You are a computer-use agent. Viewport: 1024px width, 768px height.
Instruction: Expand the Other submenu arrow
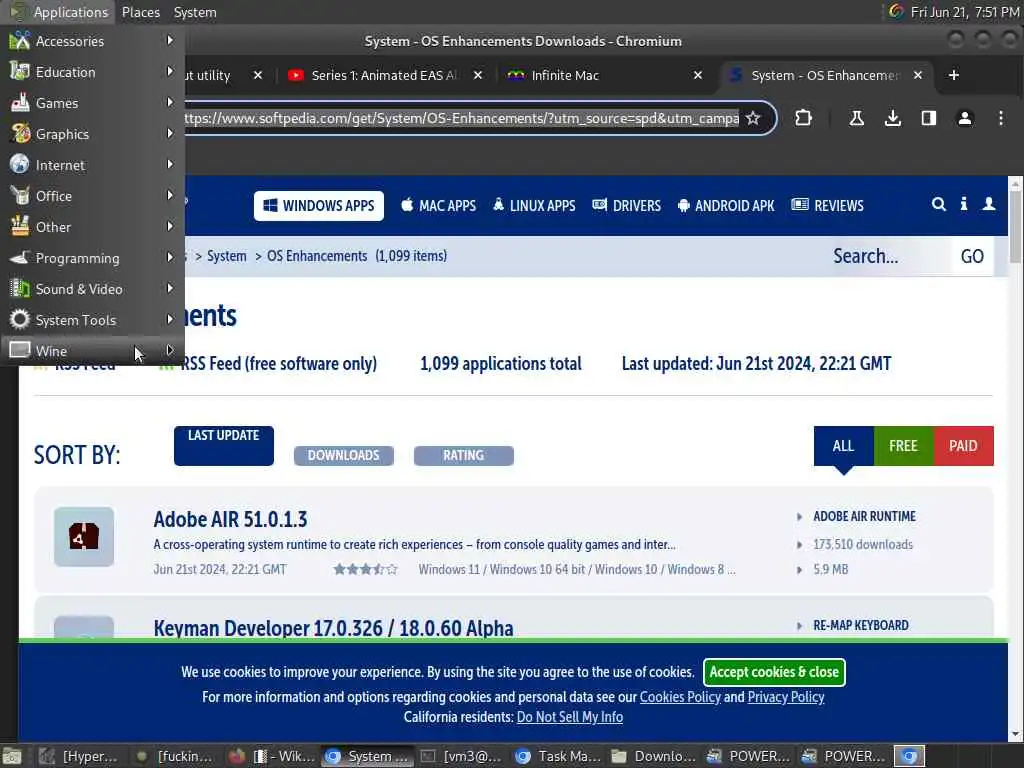170,227
